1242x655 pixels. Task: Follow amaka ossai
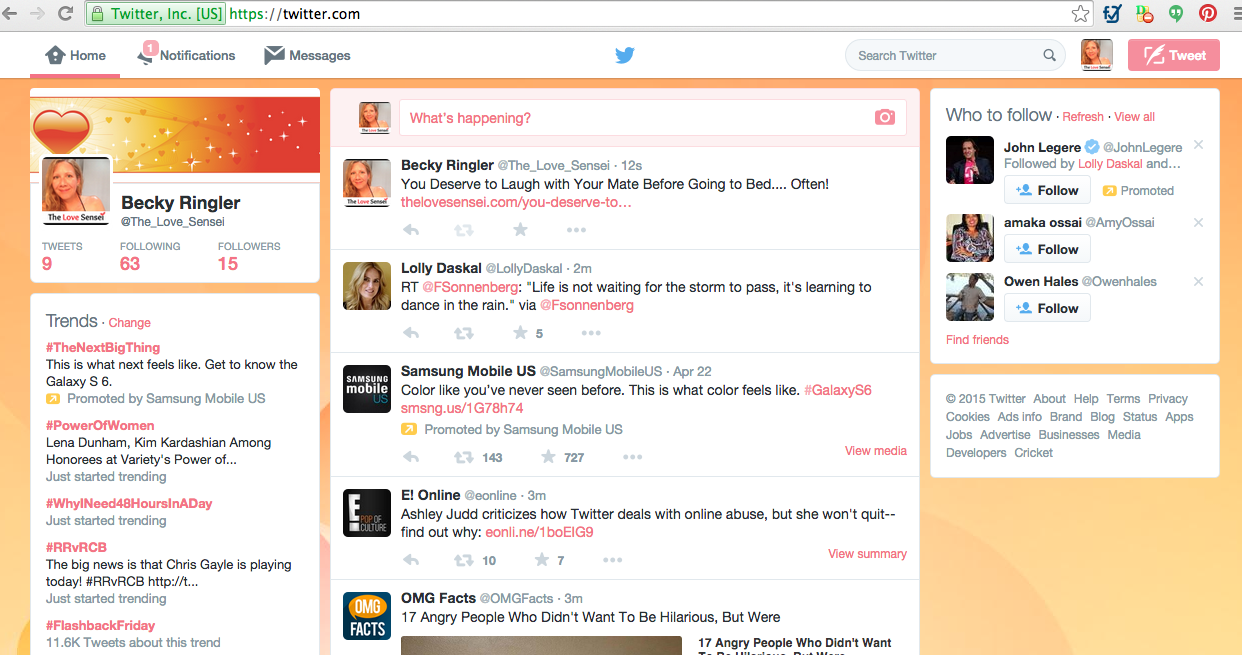tap(1047, 249)
